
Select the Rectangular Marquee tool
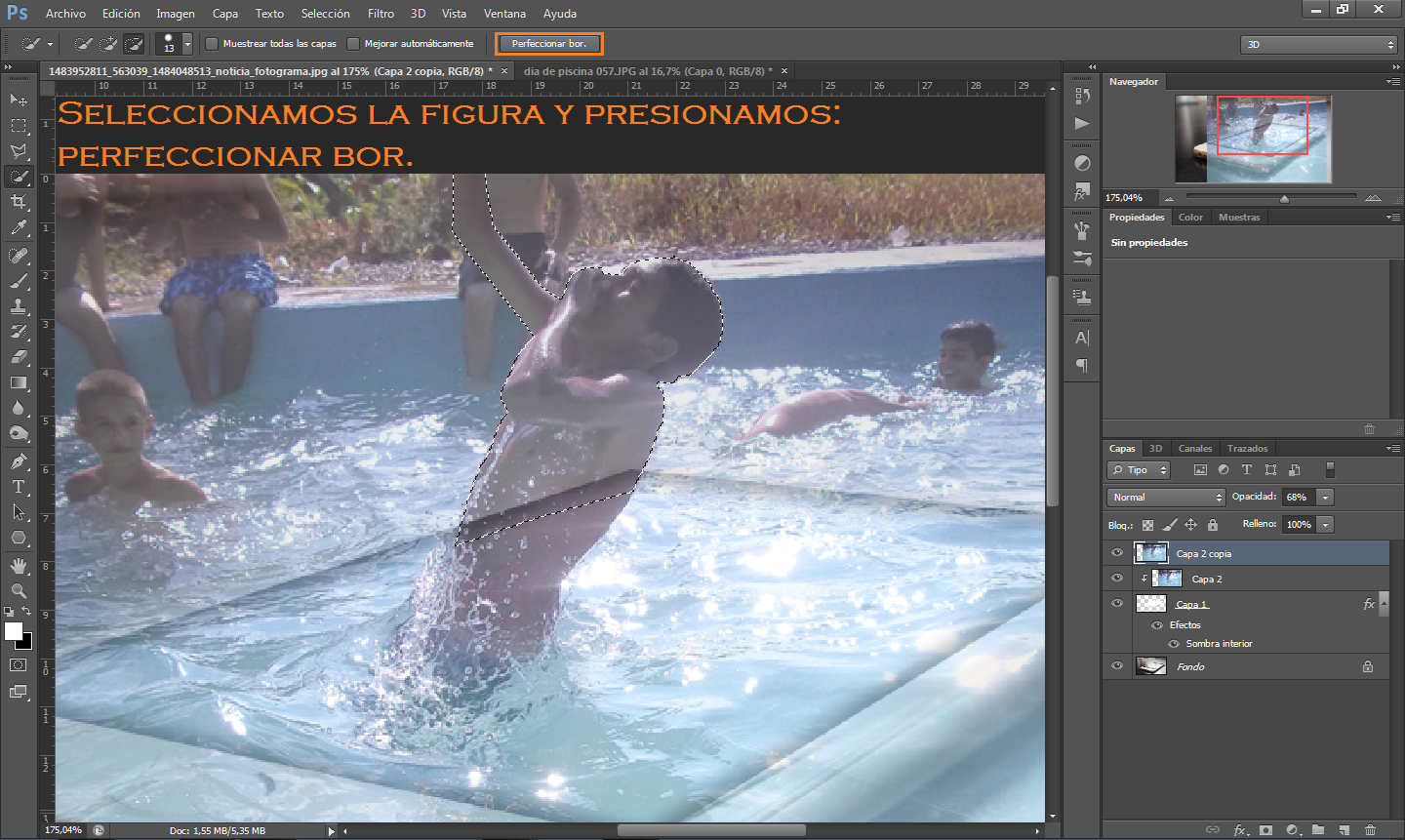click(19, 126)
